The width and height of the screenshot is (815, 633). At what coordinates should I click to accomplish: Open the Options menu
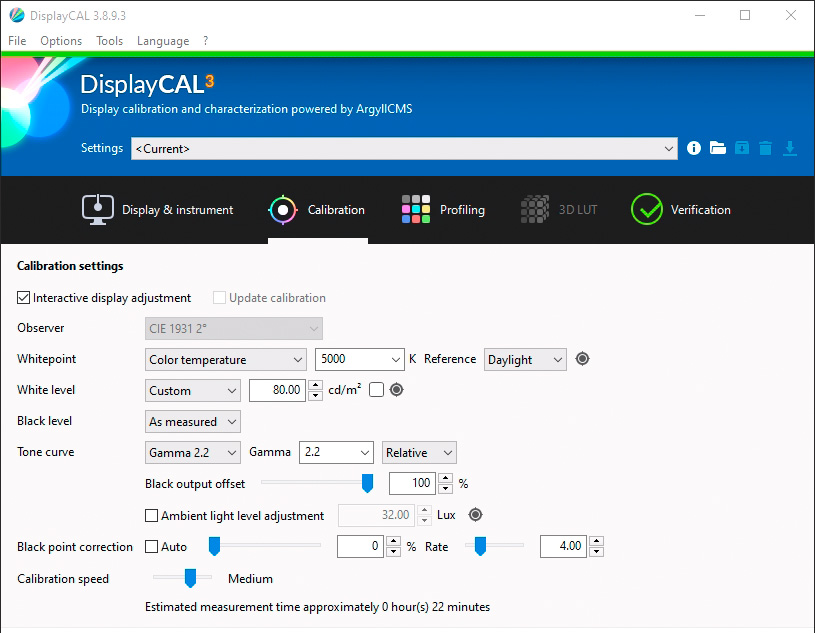[x=61, y=41]
